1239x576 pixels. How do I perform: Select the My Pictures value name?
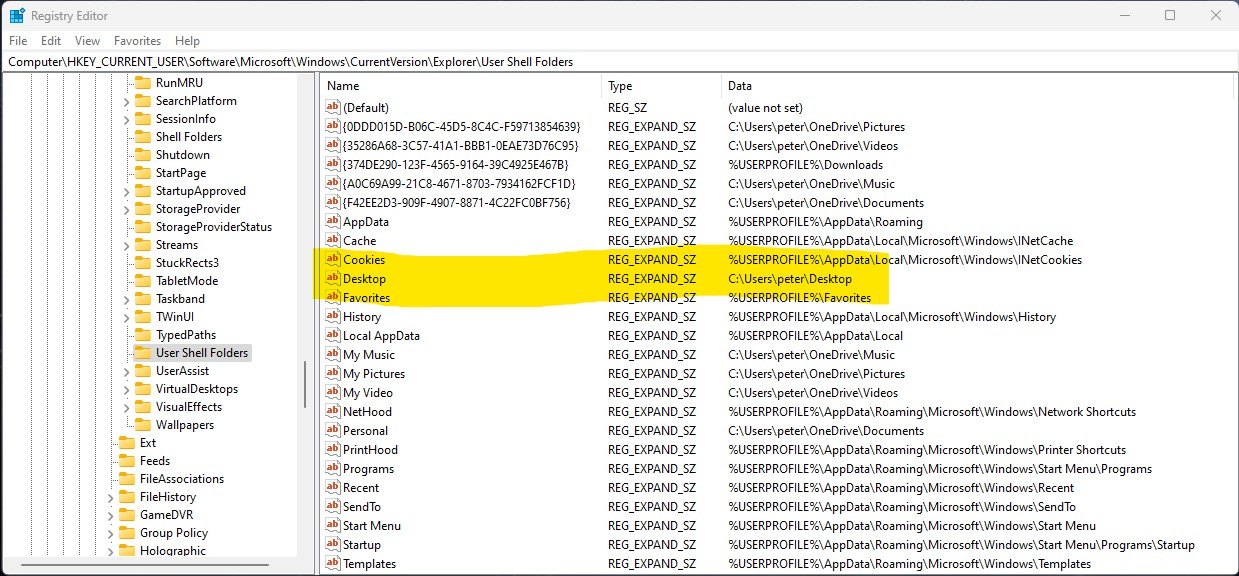point(372,374)
